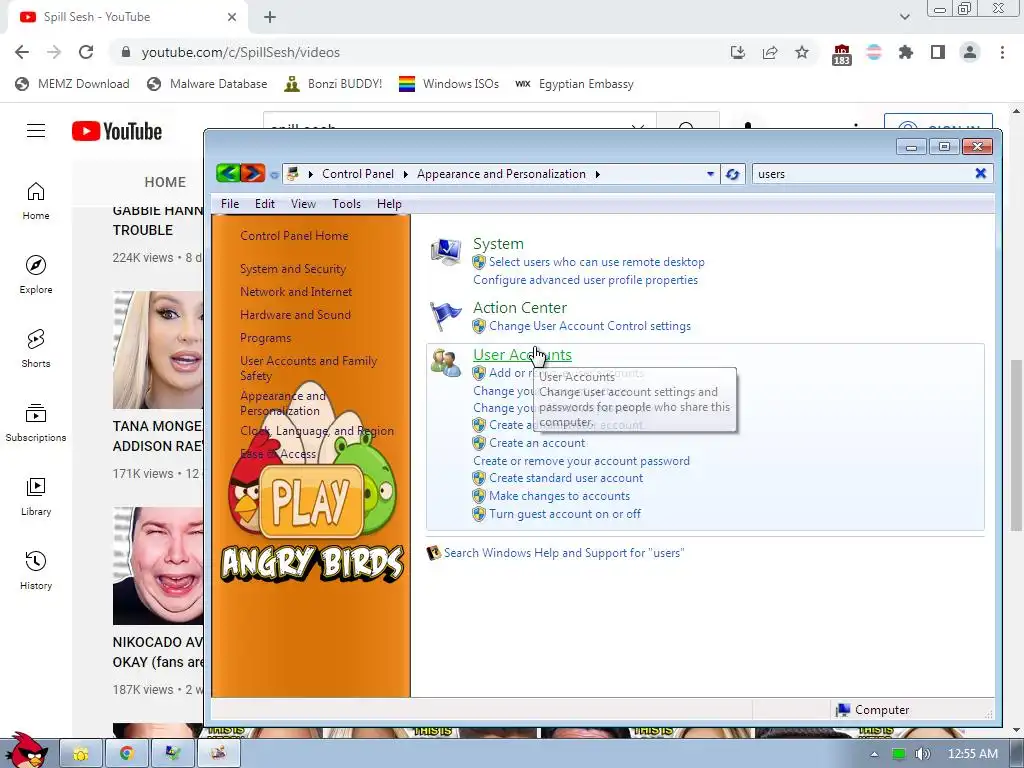Go to Control Panel Home

coord(294,236)
